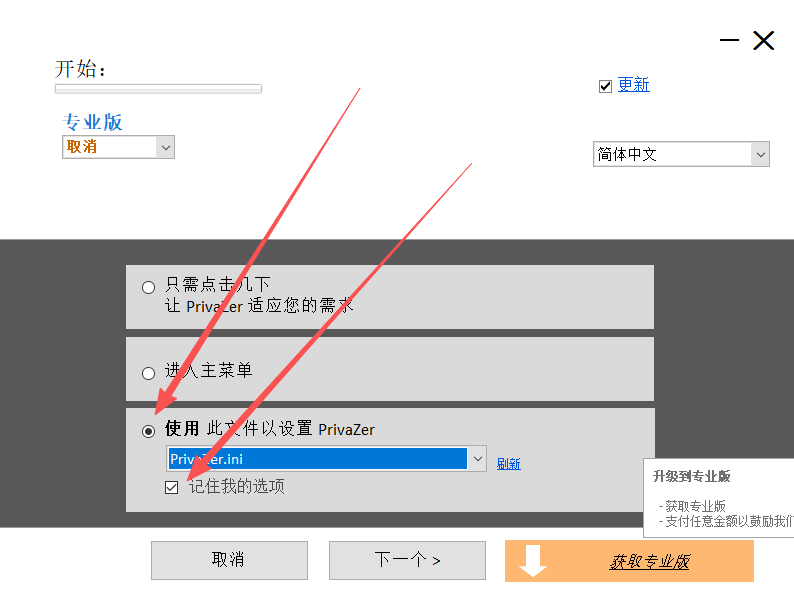The image size is (794, 595).
Task: Click the 刷新 refresh link
Action: (x=508, y=463)
